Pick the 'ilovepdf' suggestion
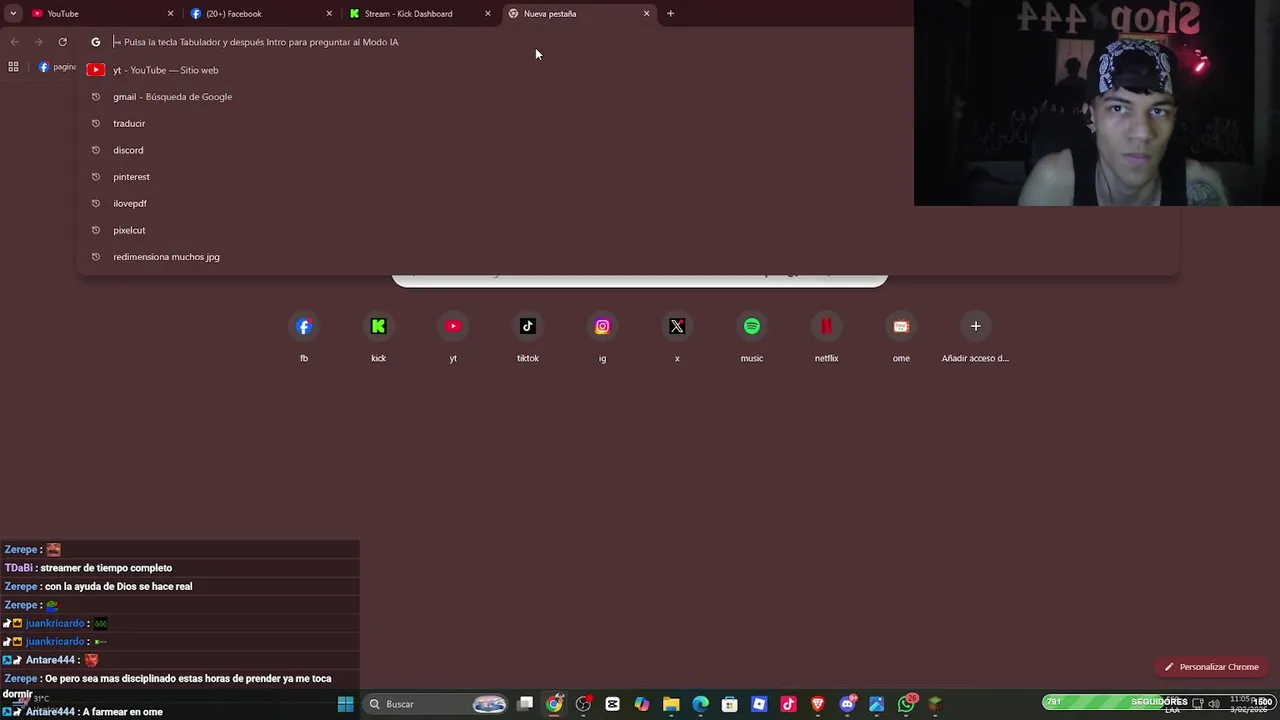This screenshot has width=1280, height=720. (x=628, y=203)
